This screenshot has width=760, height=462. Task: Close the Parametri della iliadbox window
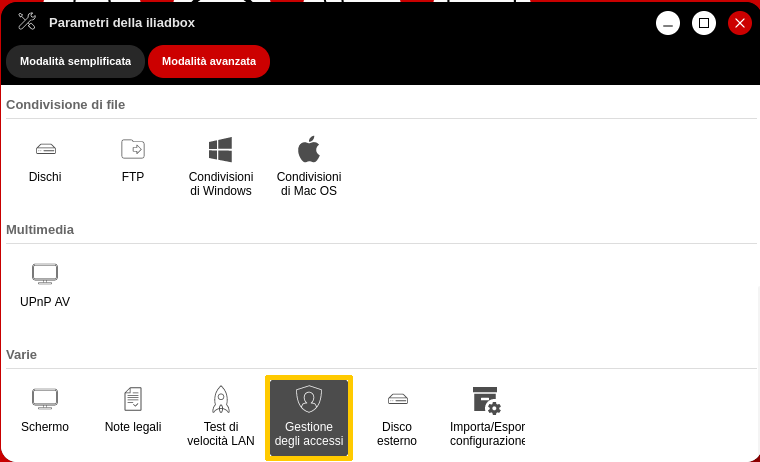[740, 23]
